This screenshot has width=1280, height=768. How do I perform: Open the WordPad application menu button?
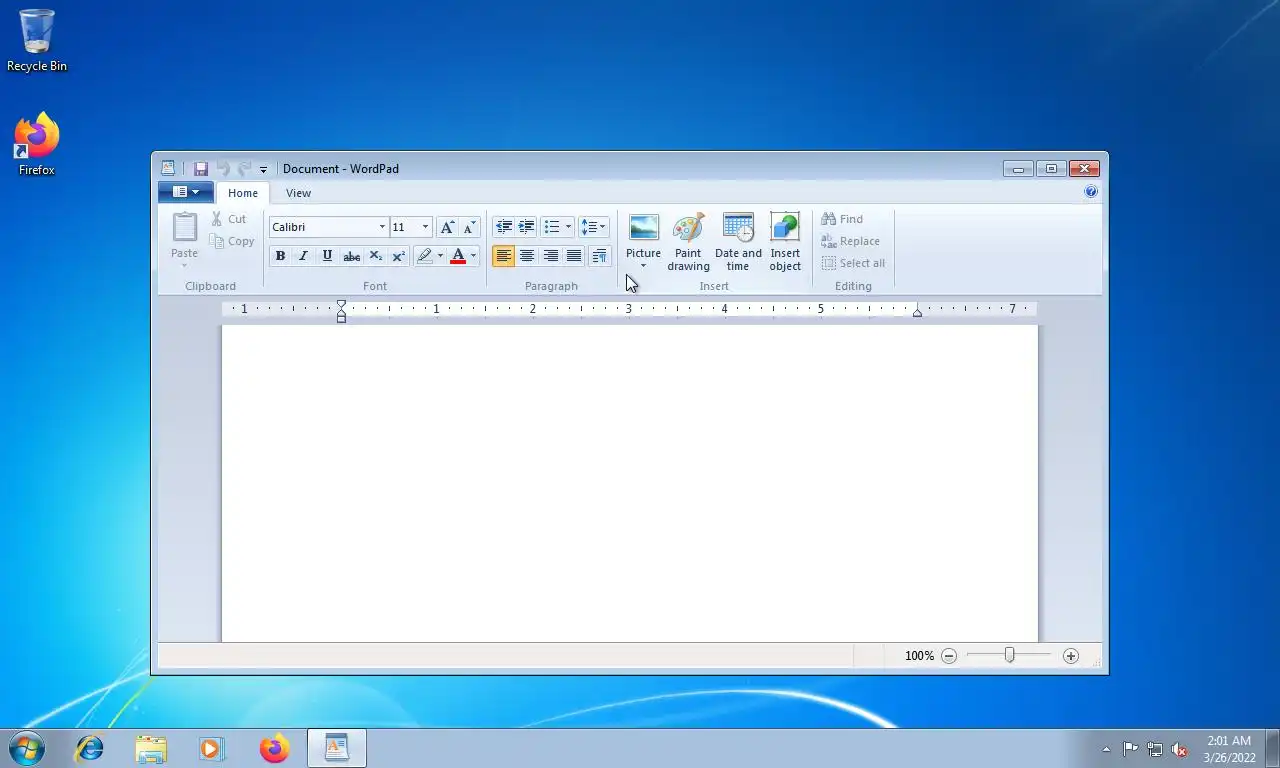(x=186, y=192)
